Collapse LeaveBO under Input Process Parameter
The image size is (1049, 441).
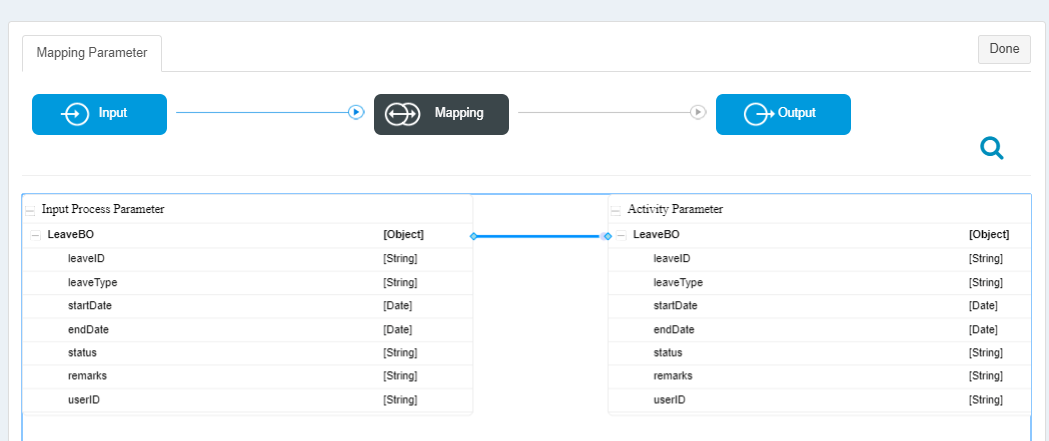[36, 236]
